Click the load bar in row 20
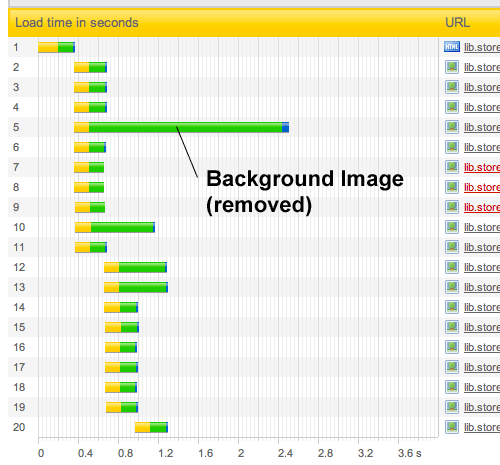Viewport: 500px width, 465px height. point(151,427)
